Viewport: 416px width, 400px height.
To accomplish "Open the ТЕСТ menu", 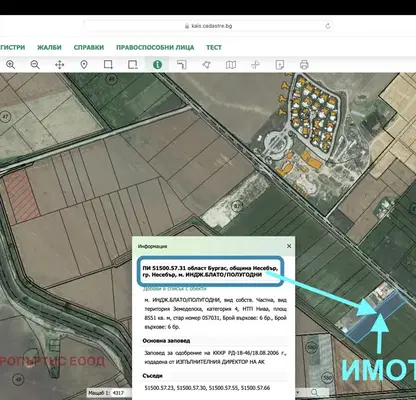I will coord(214,47).
